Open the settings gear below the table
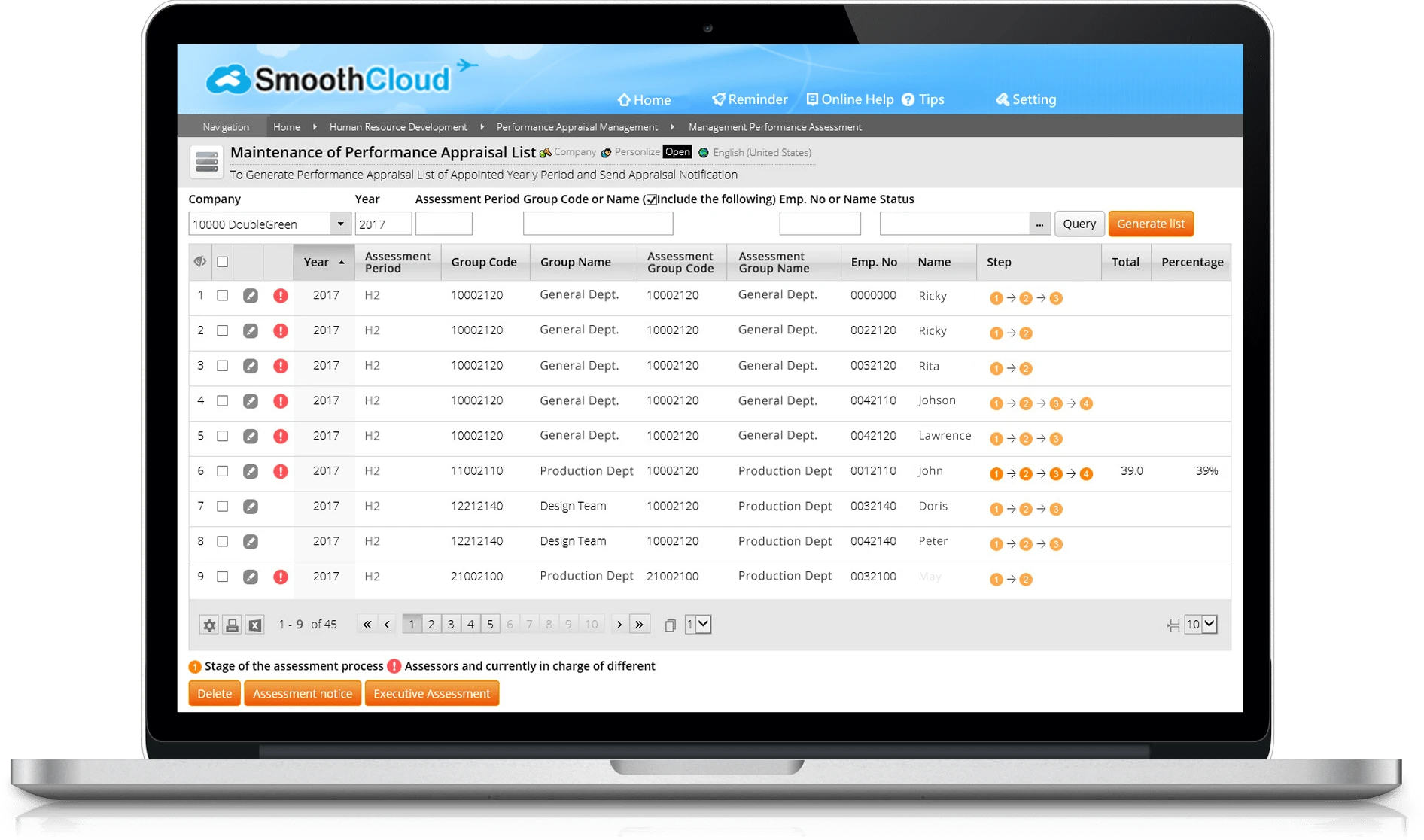The image size is (1424, 840). tap(209, 624)
